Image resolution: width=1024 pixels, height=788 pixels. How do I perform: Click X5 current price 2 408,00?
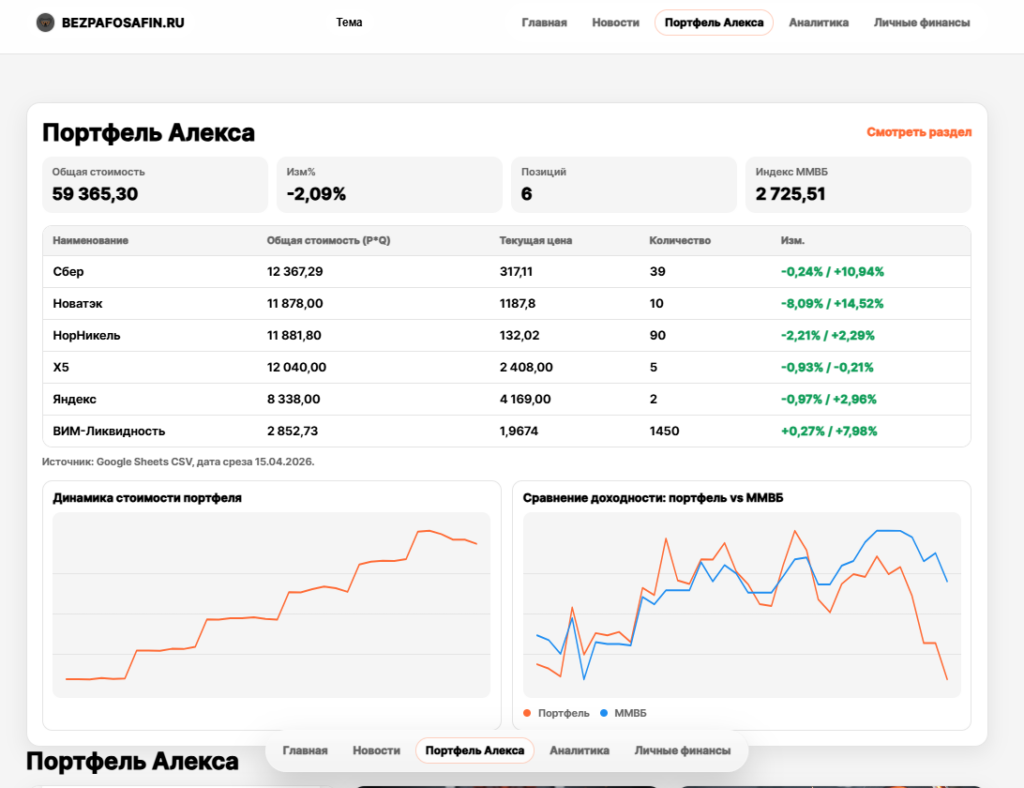pos(526,368)
